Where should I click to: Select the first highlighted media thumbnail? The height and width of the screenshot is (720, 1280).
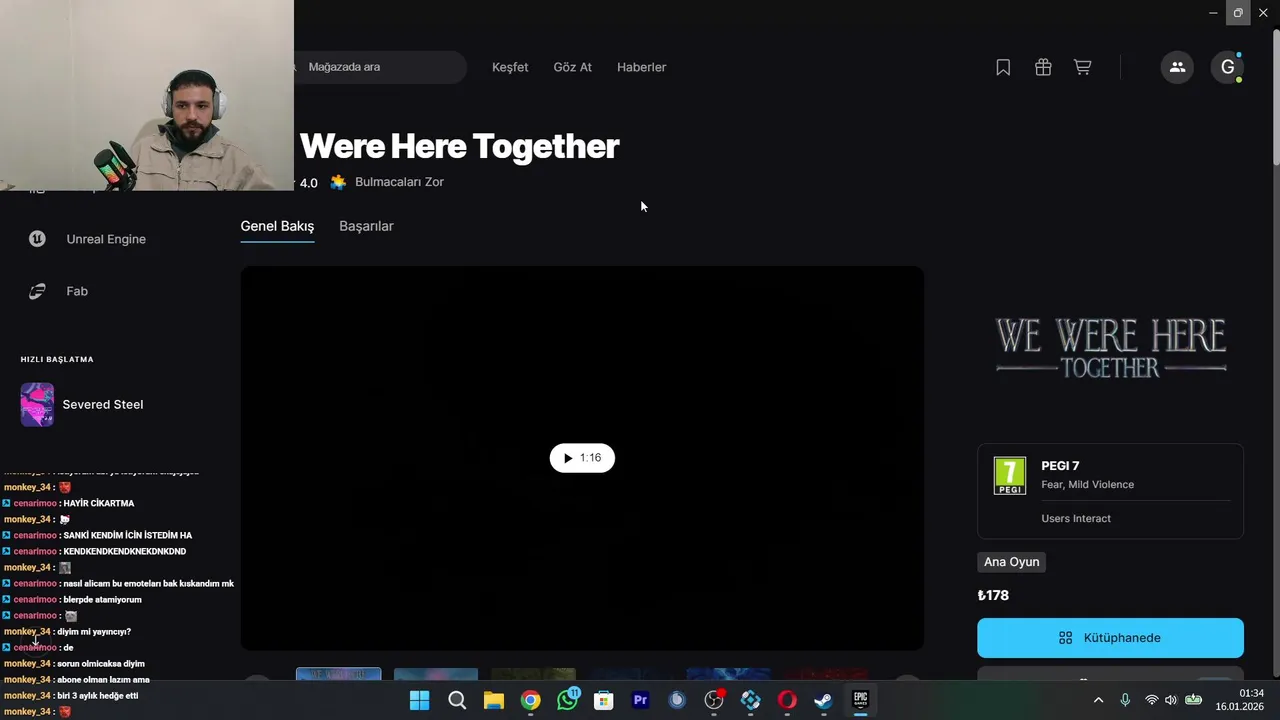pyautogui.click(x=338, y=674)
